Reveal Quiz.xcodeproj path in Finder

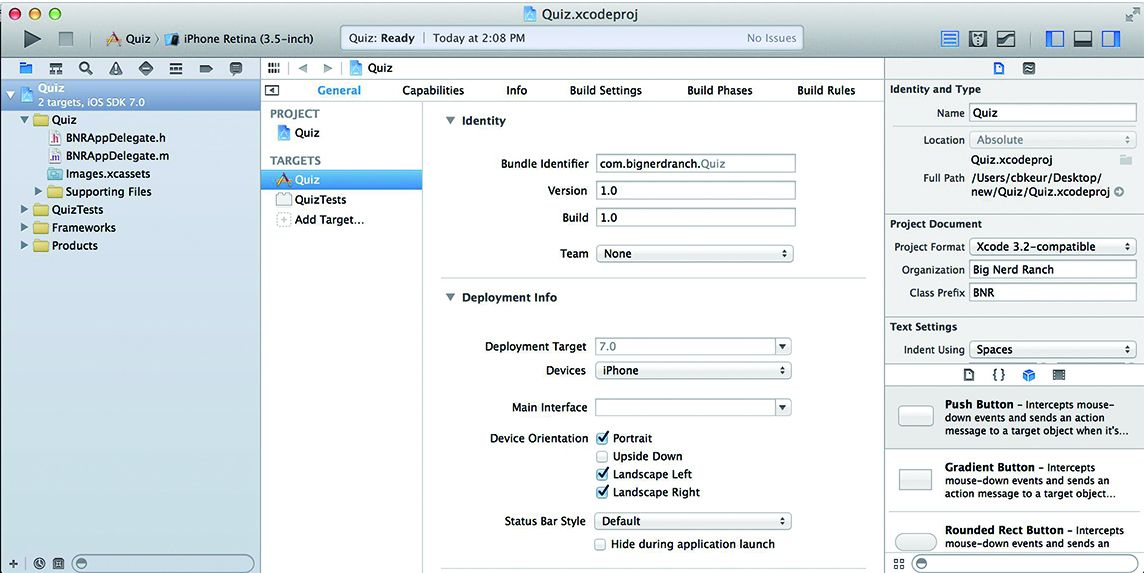tap(1119, 192)
